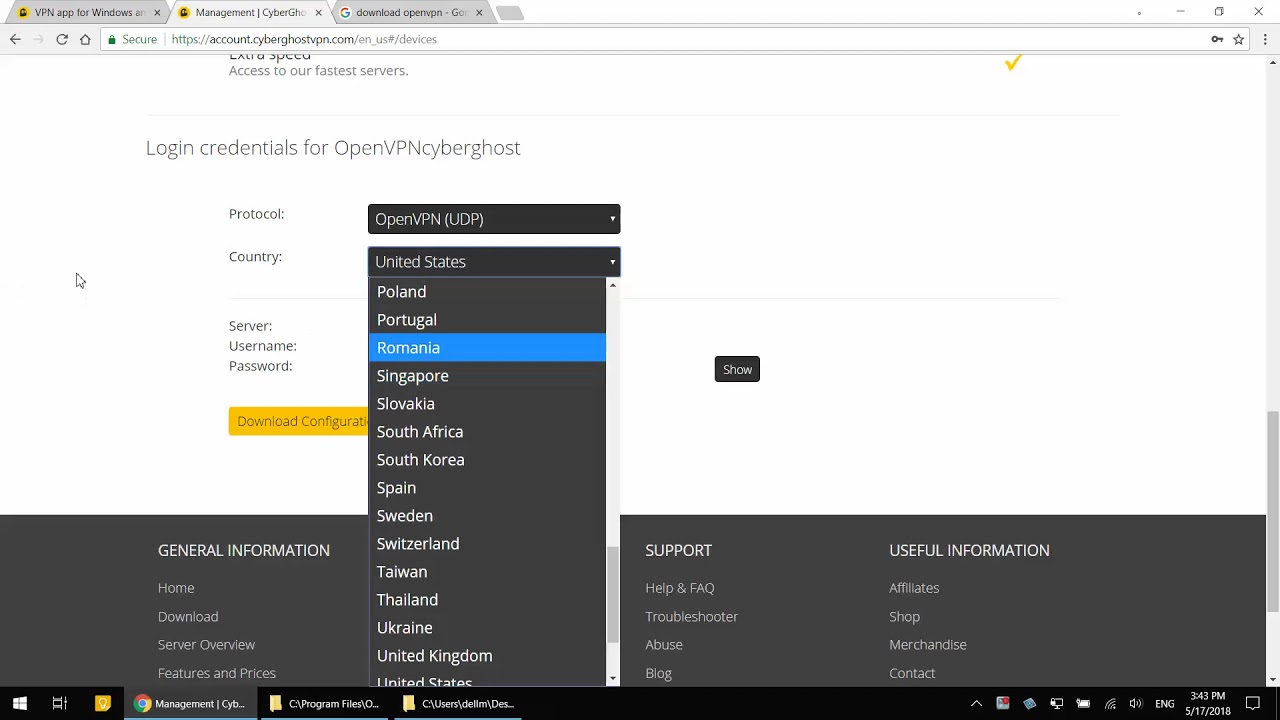Open CyberGhost yellow app in taskbar
The image size is (1280, 720).
[x=102, y=703]
